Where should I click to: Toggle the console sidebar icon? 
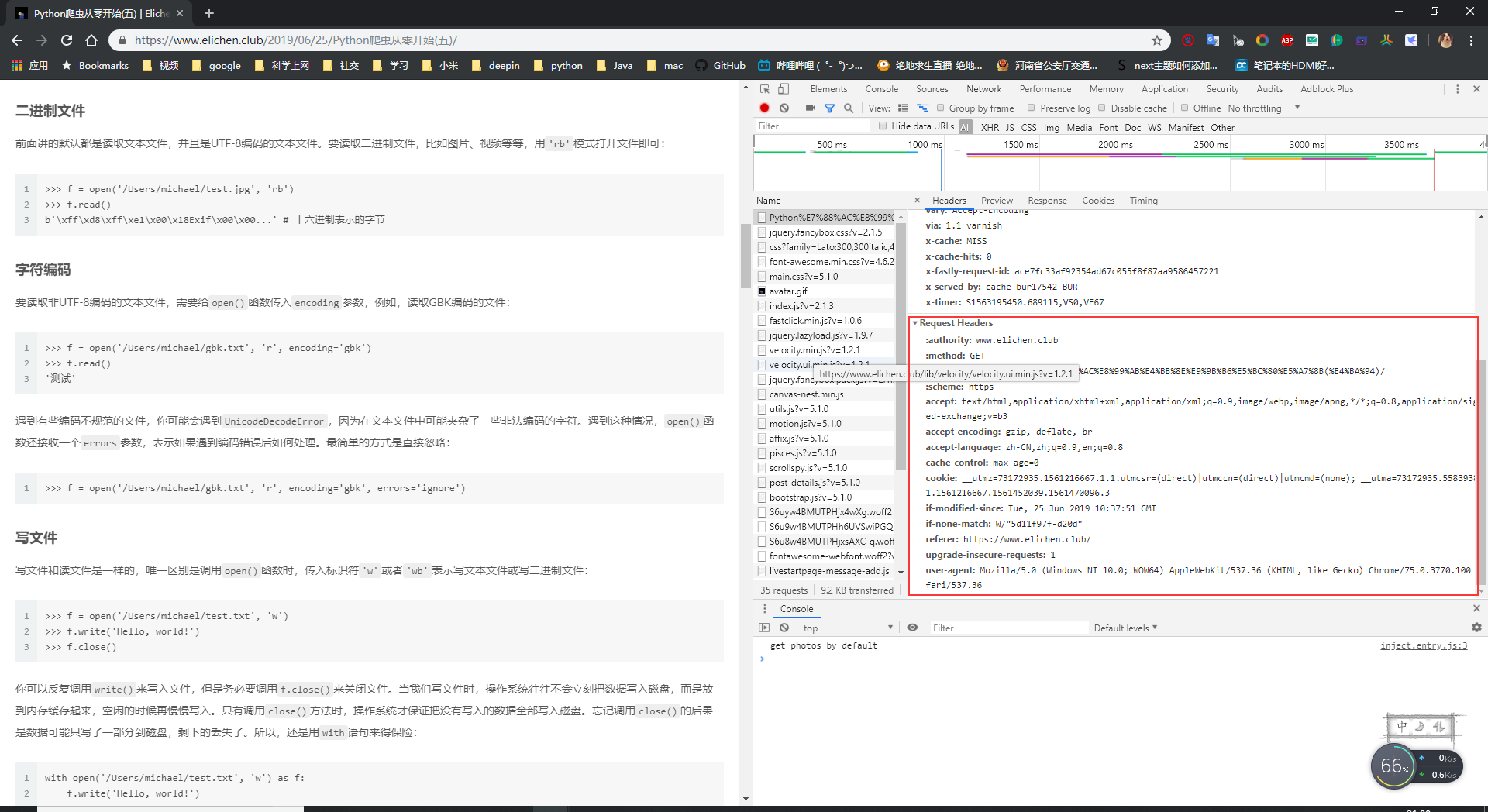pyautogui.click(x=765, y=628)
